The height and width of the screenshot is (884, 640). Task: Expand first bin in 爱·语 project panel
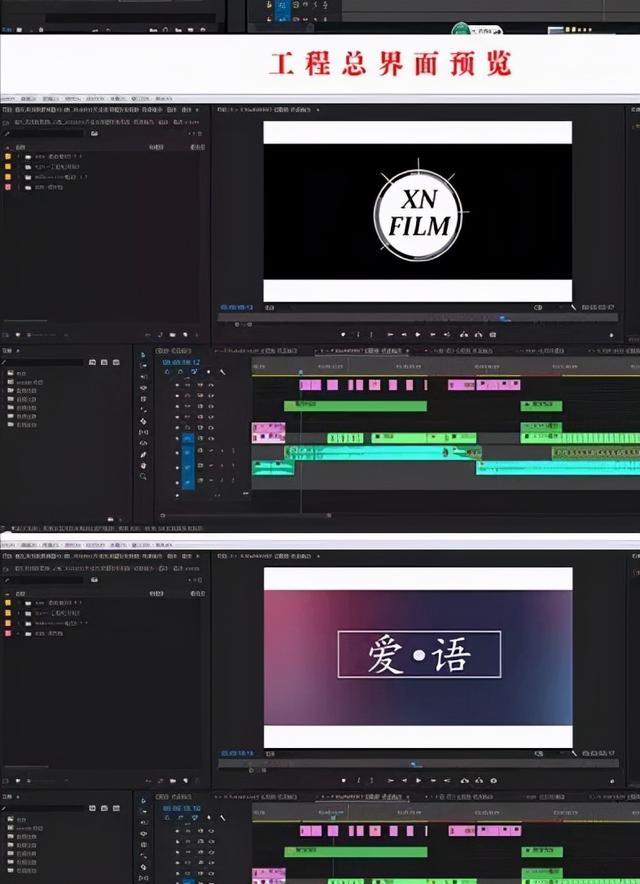[x=18, y=603]
